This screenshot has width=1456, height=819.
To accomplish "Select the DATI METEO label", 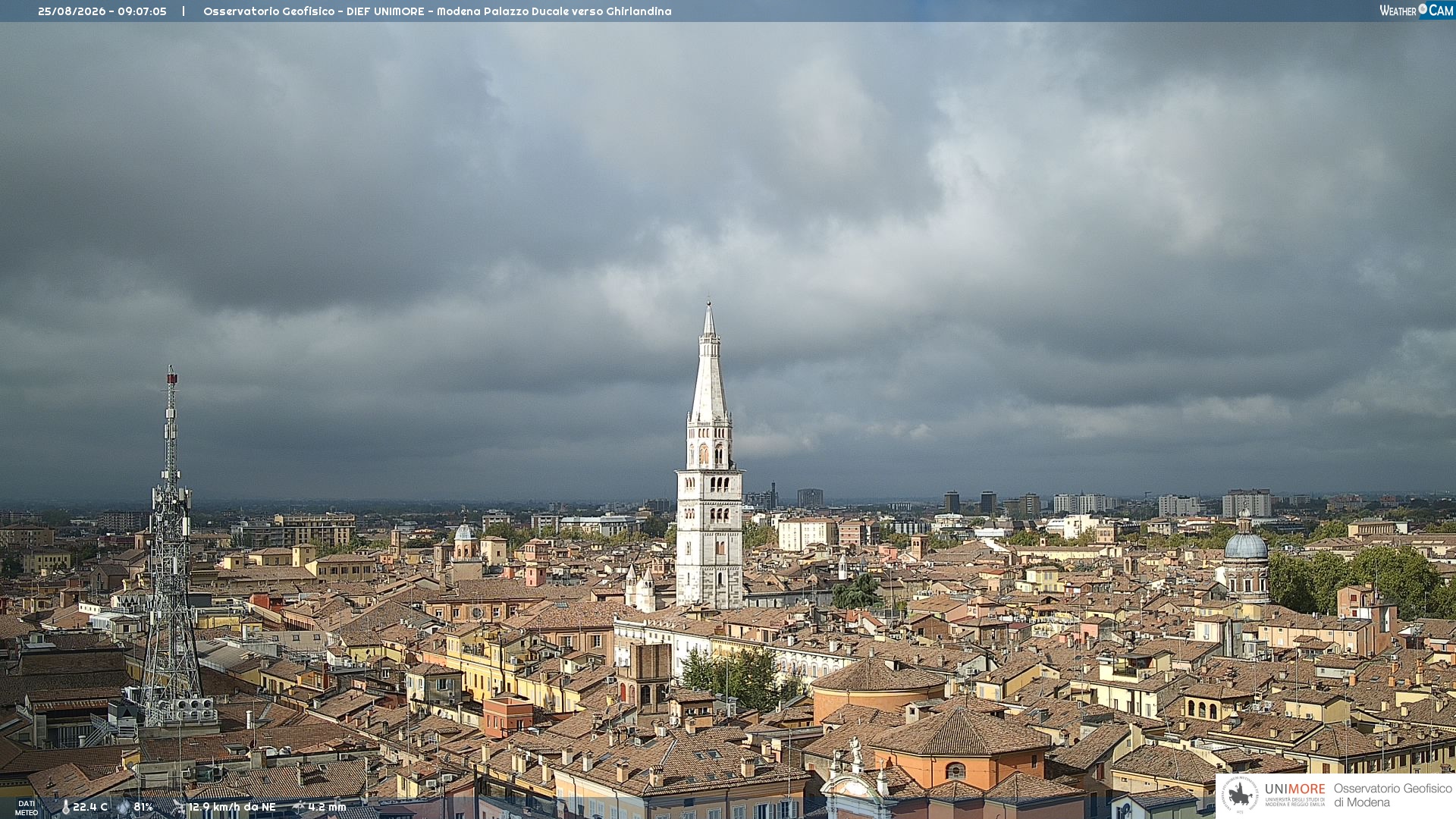I will pos(27,808).
